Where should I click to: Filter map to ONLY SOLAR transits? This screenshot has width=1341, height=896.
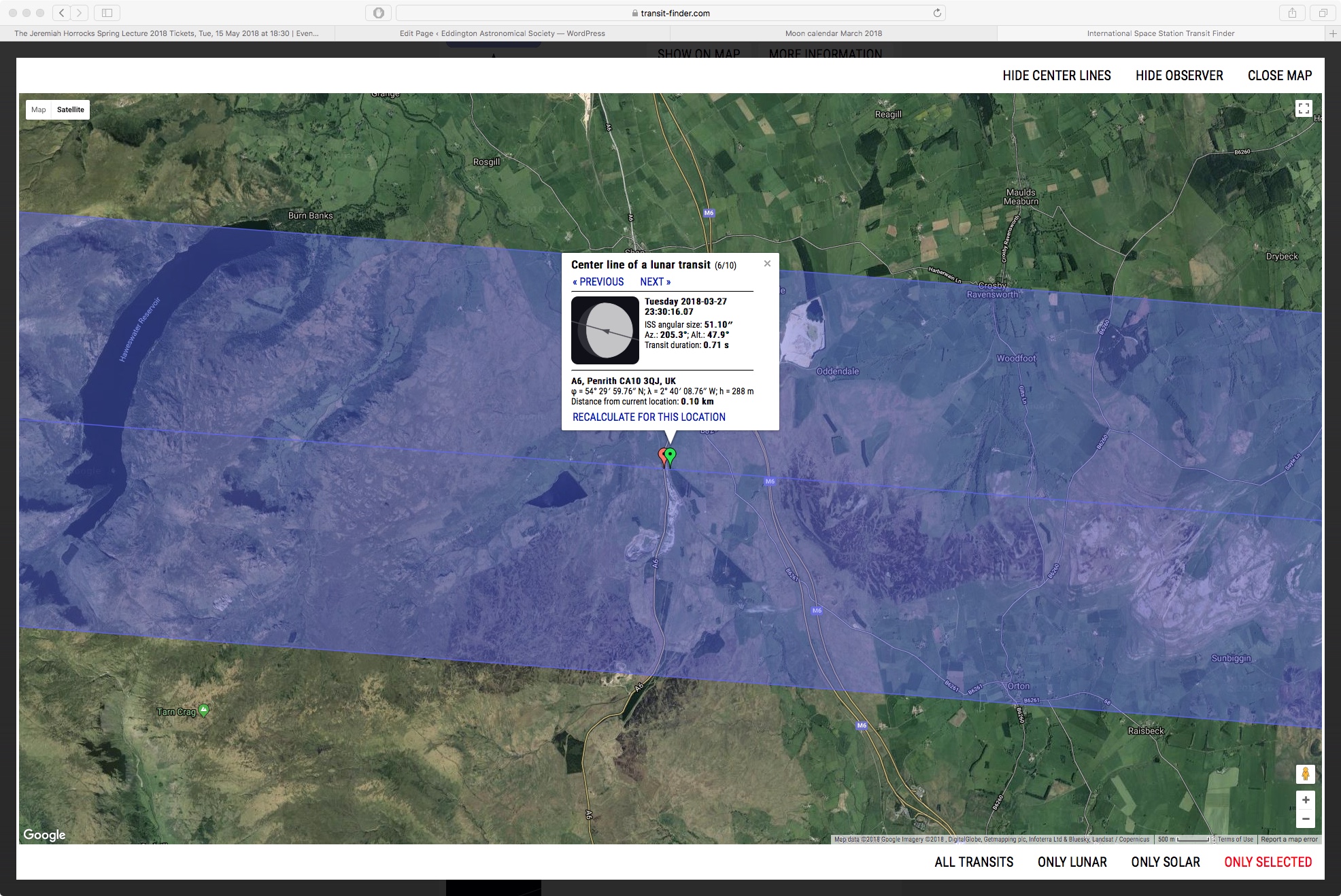(x=1166, y=862)
